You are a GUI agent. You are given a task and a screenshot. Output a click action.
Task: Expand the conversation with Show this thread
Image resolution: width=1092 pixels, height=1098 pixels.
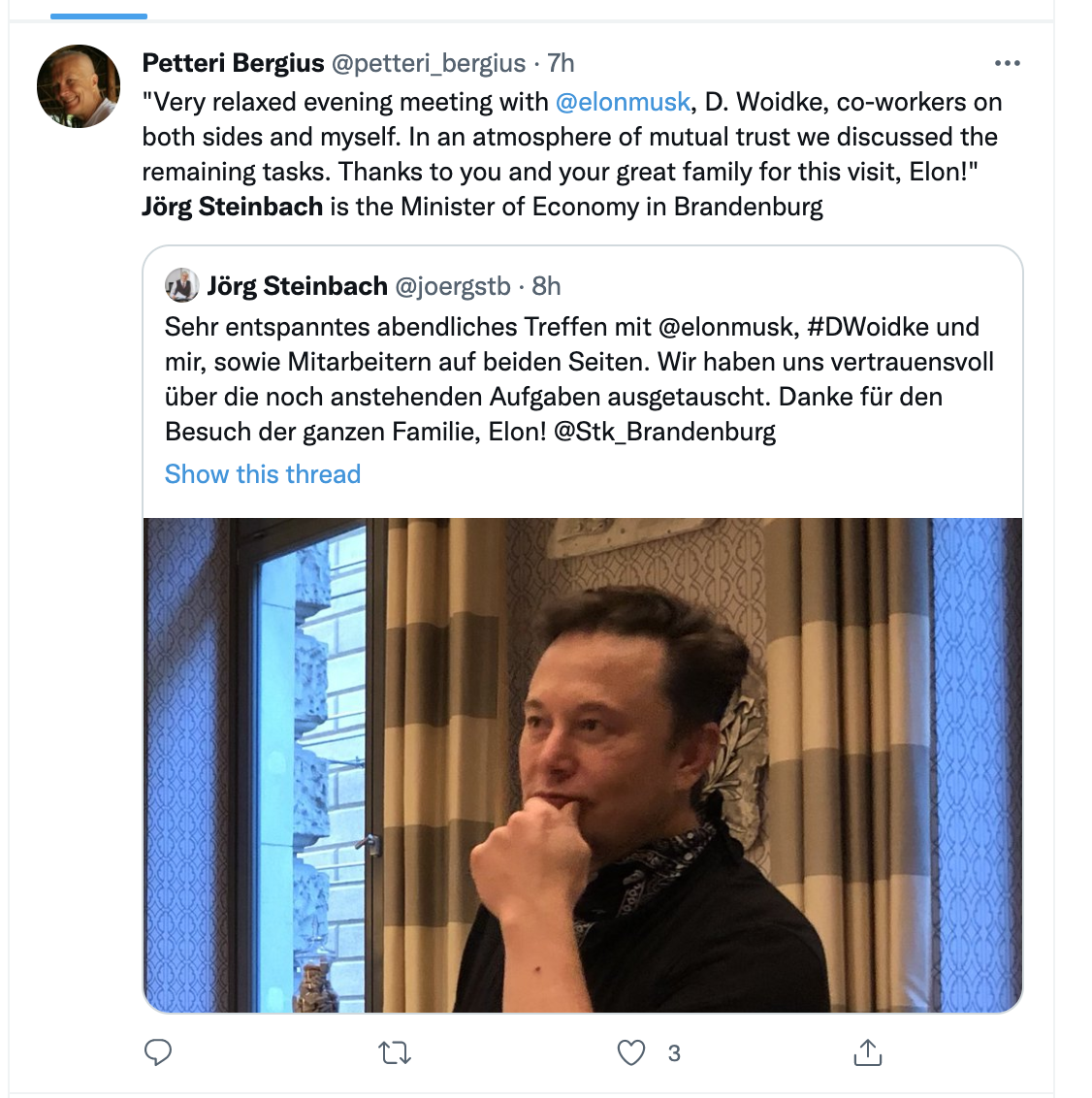click(262, 473)
